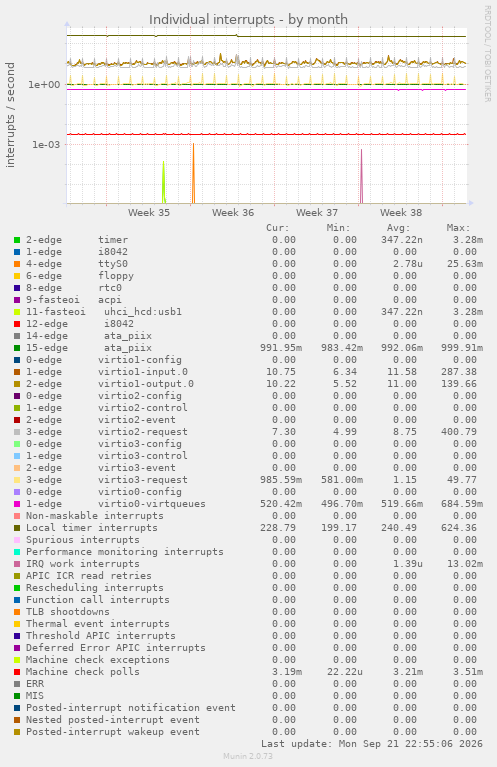This screenshot has width=497, height=767.
Task: Click the pink IRQ work interrupts swatch
Action: (17, 564)
